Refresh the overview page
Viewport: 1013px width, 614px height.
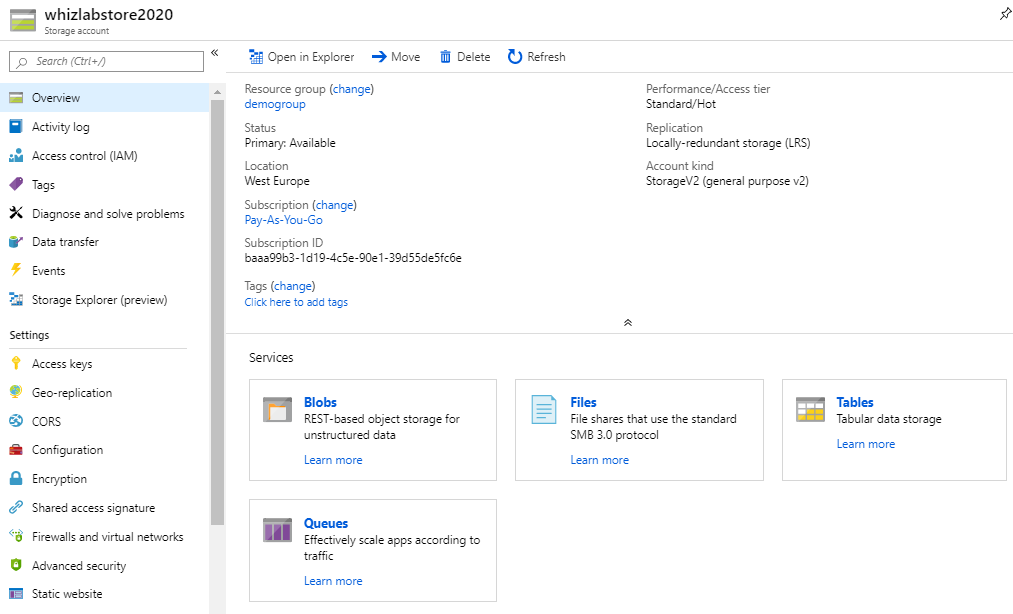click(x=537, y=57)
